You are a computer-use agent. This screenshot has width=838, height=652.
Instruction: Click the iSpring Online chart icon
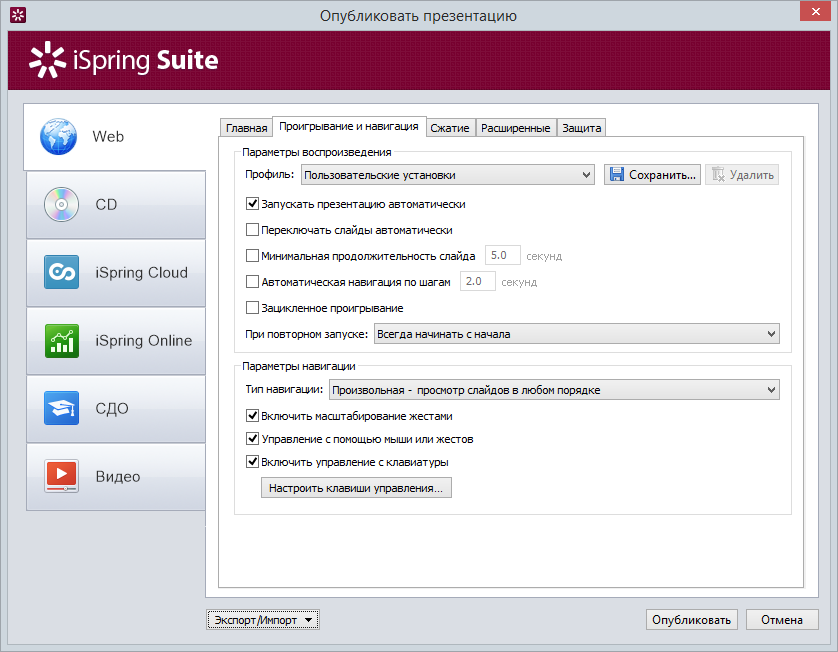[61, 340]
